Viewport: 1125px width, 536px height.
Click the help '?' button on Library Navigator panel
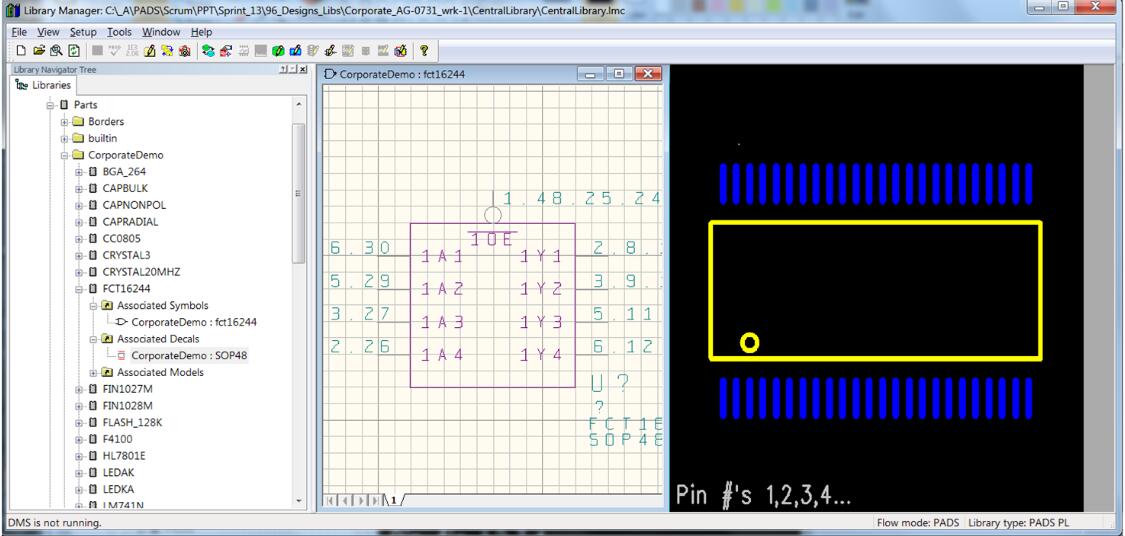[283, 69]
